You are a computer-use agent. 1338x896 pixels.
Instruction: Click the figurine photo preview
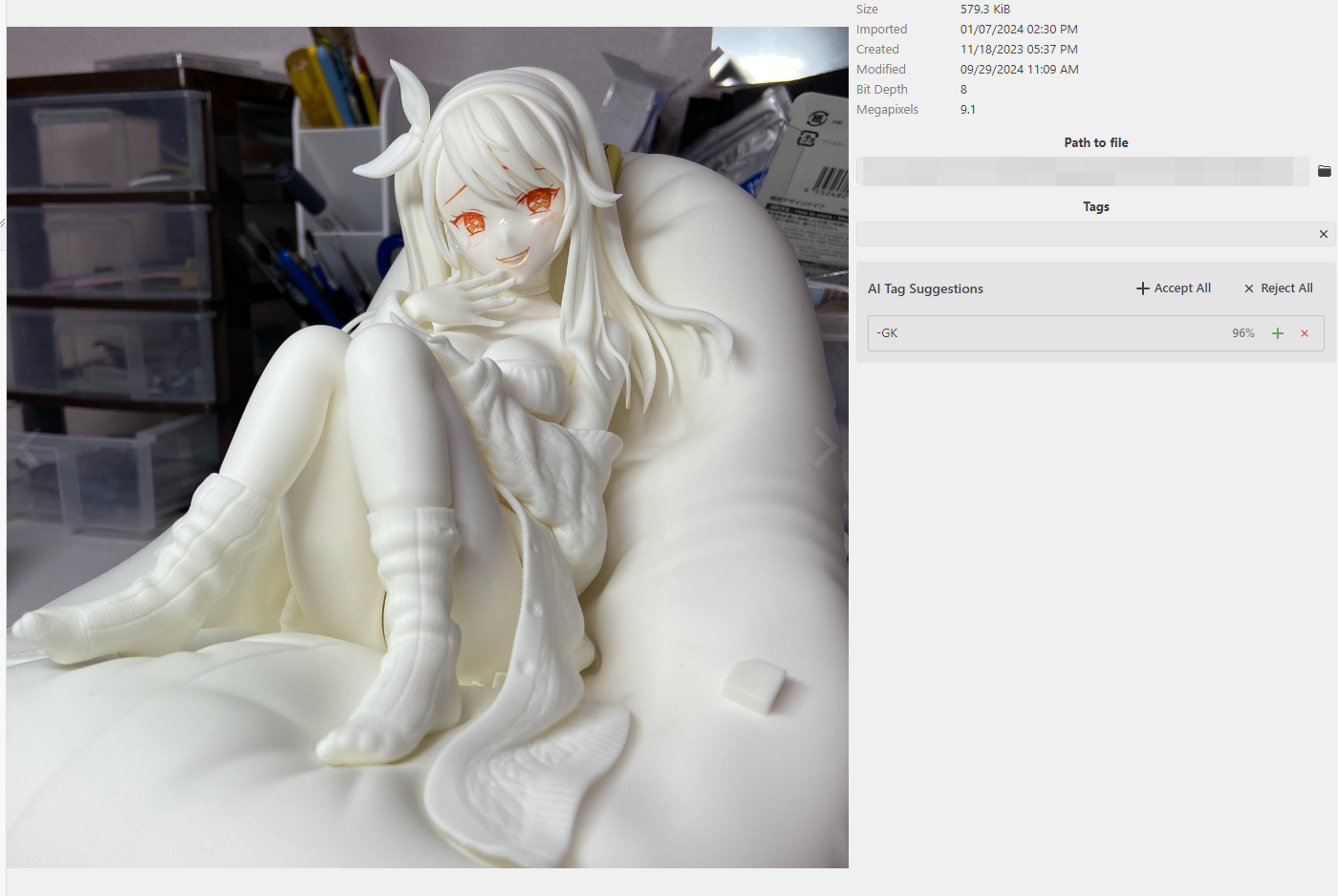click(427, 447)
